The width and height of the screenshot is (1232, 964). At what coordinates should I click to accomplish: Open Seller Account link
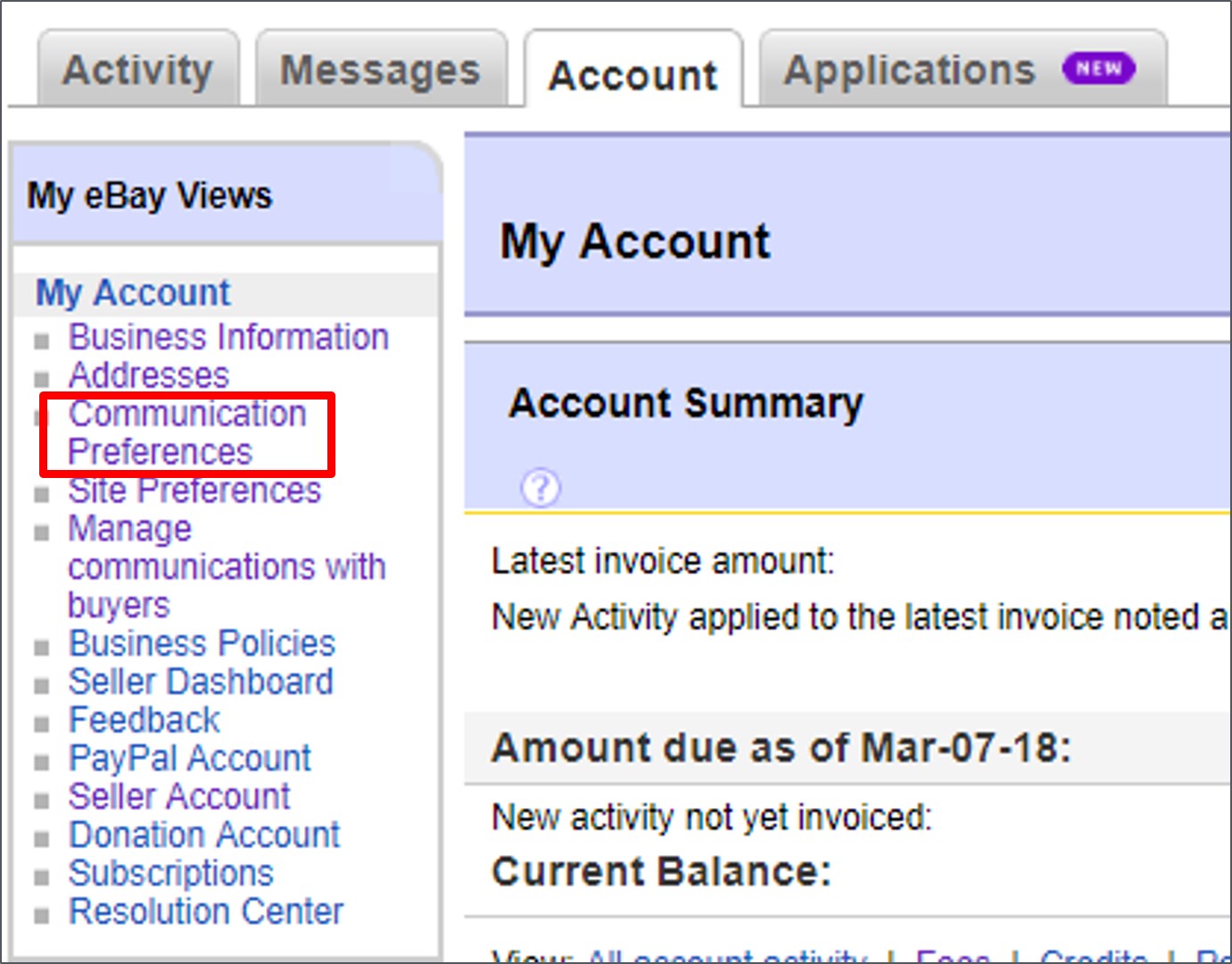coord(179,796)
